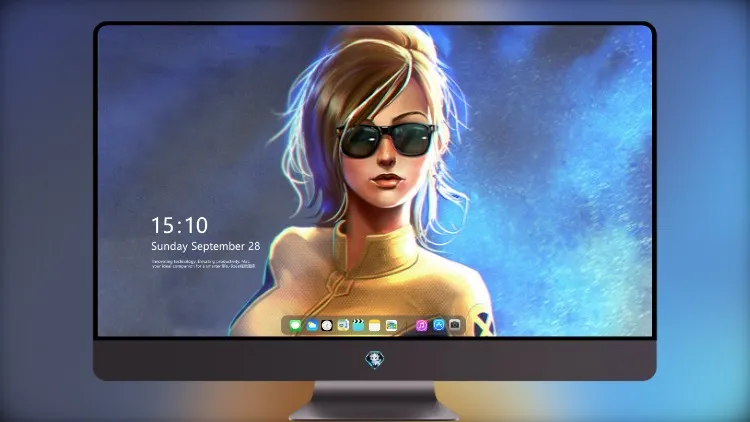Open the yellow Notes app in dock
Screen dimensions: 750x422
coord(375,326)
